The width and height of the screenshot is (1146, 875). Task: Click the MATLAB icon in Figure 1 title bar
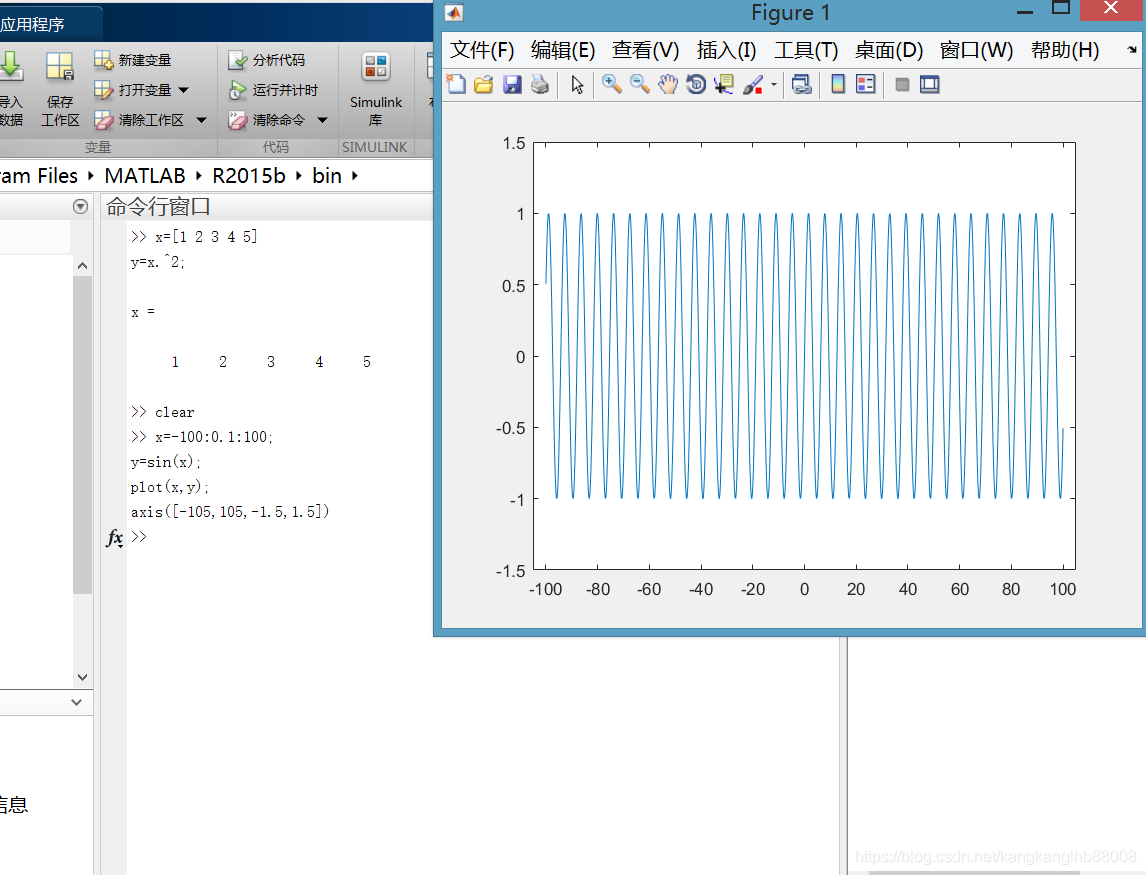click(454, 13)
